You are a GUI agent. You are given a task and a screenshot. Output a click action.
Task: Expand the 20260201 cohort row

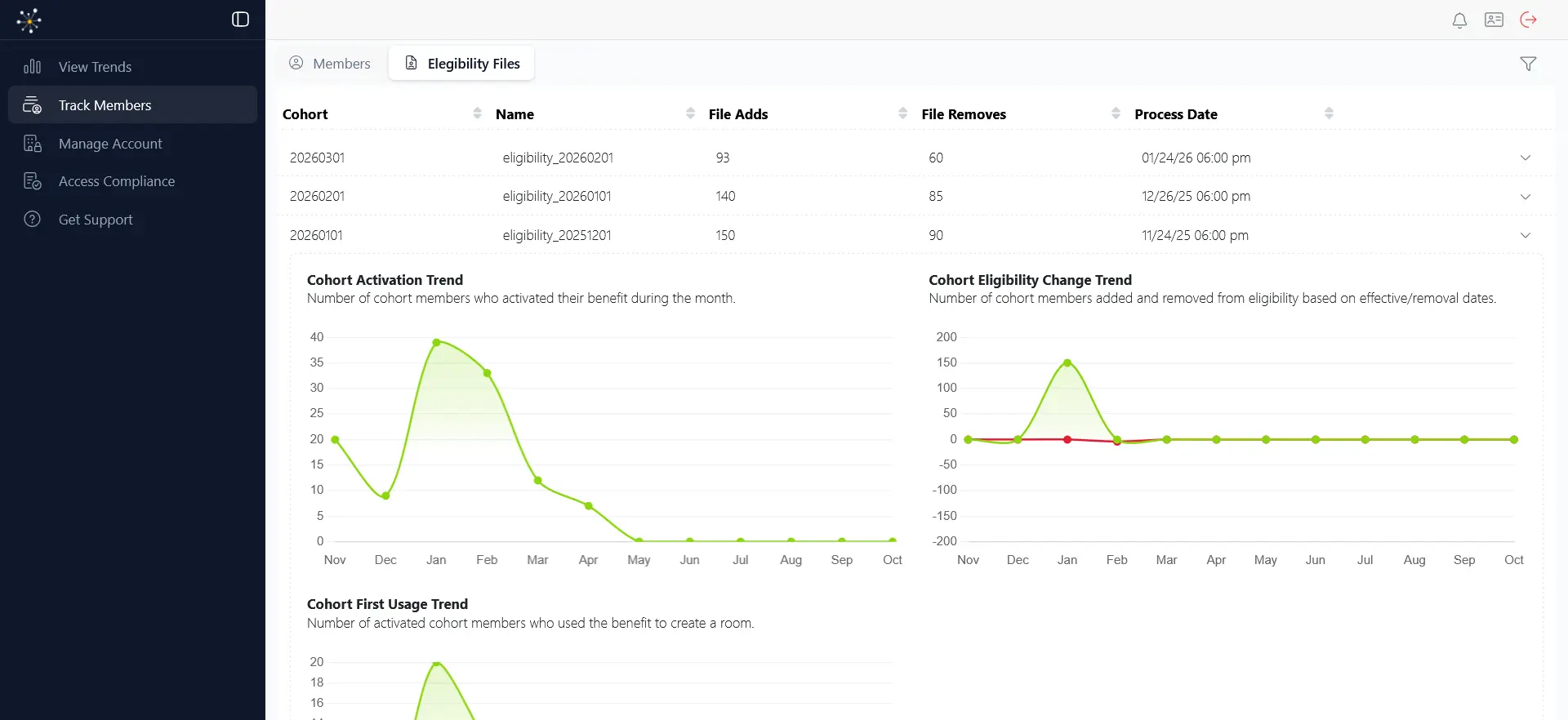point(1525,197)
